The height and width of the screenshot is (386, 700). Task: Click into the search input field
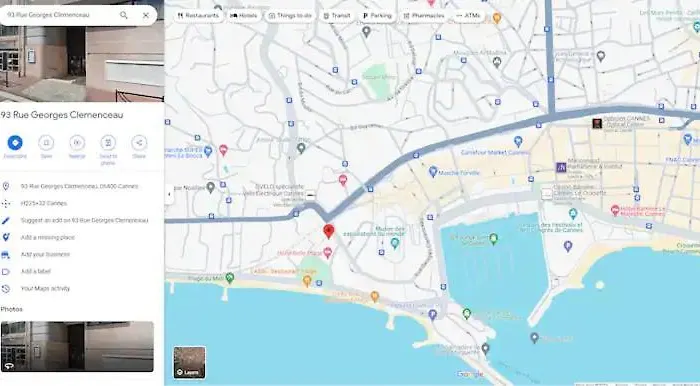[x=60, y=15]
